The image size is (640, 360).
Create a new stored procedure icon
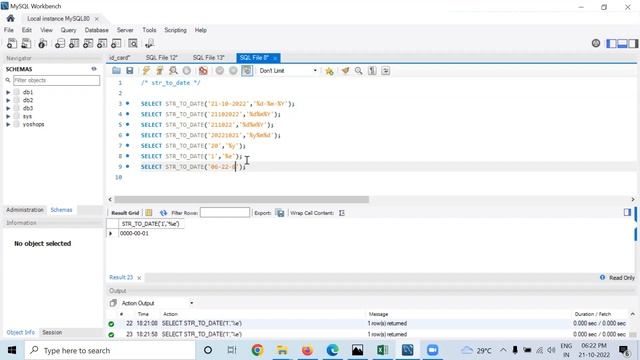[102, 43]
